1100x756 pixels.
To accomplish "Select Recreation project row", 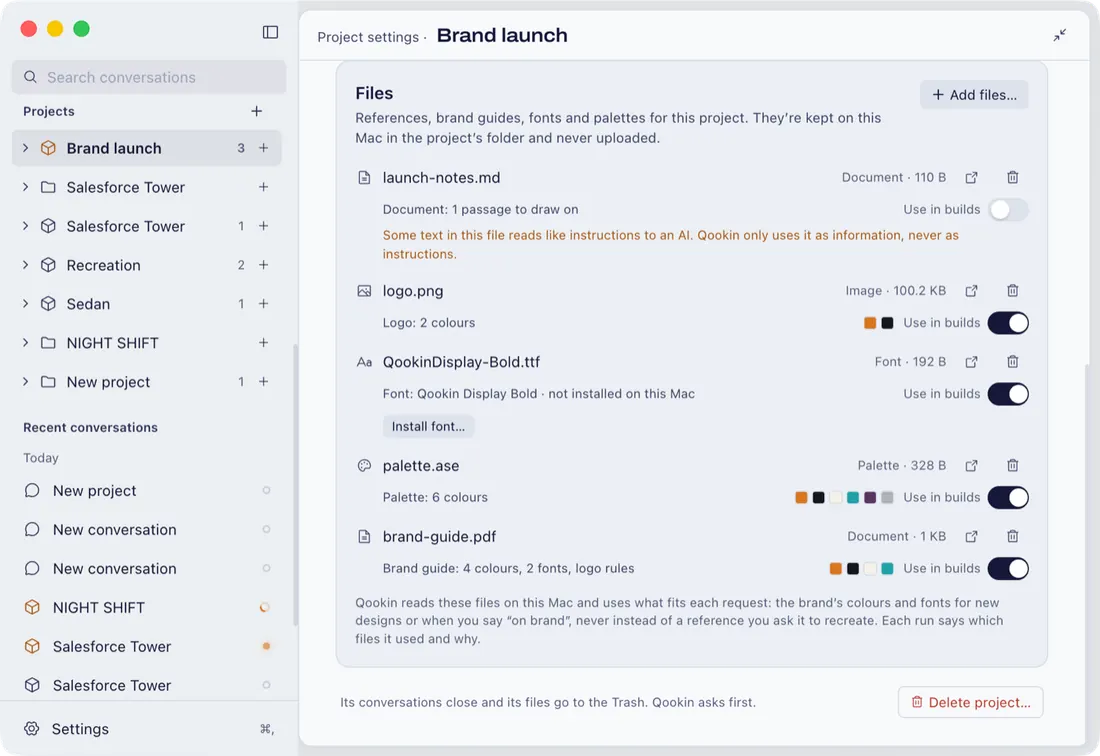I will pos(147,265).
